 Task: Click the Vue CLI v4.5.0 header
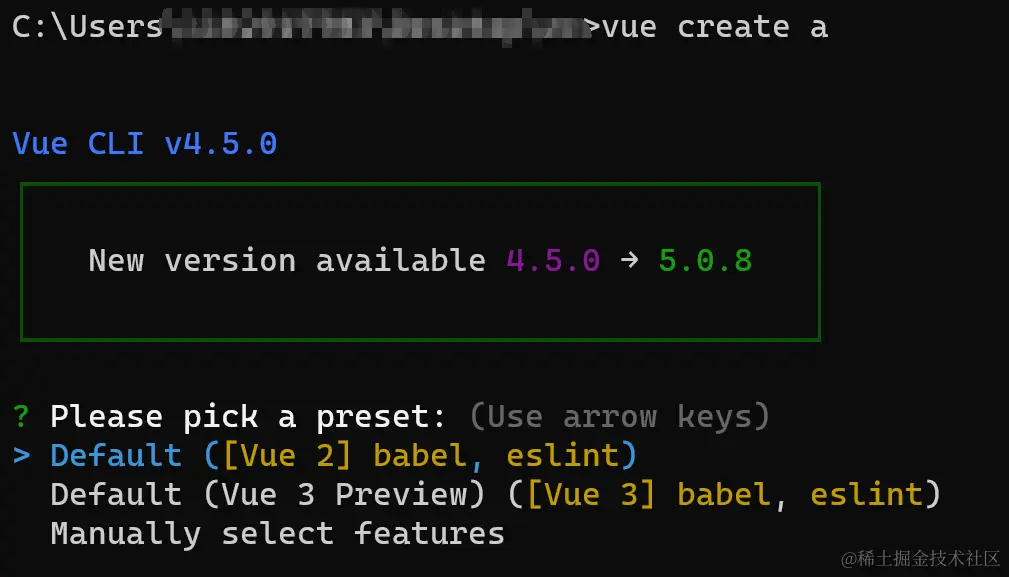pyautogui.click(x=145, y=144)
